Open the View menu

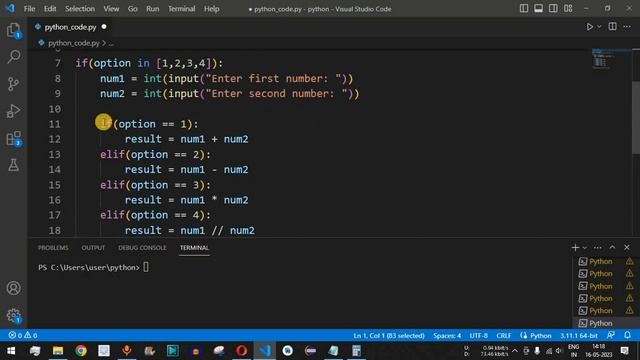(111, 9)
